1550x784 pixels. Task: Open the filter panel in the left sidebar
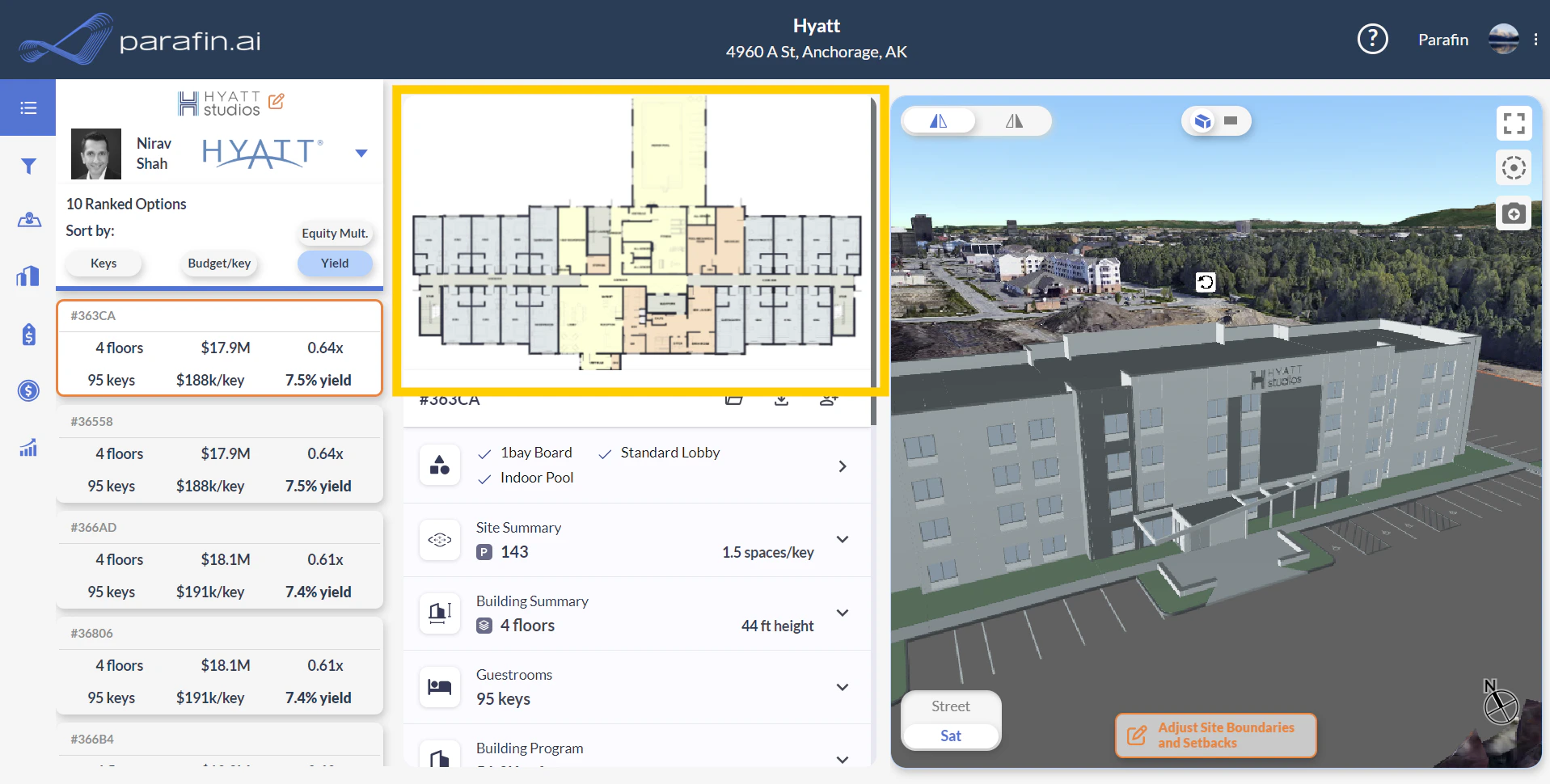click(27, 166)
